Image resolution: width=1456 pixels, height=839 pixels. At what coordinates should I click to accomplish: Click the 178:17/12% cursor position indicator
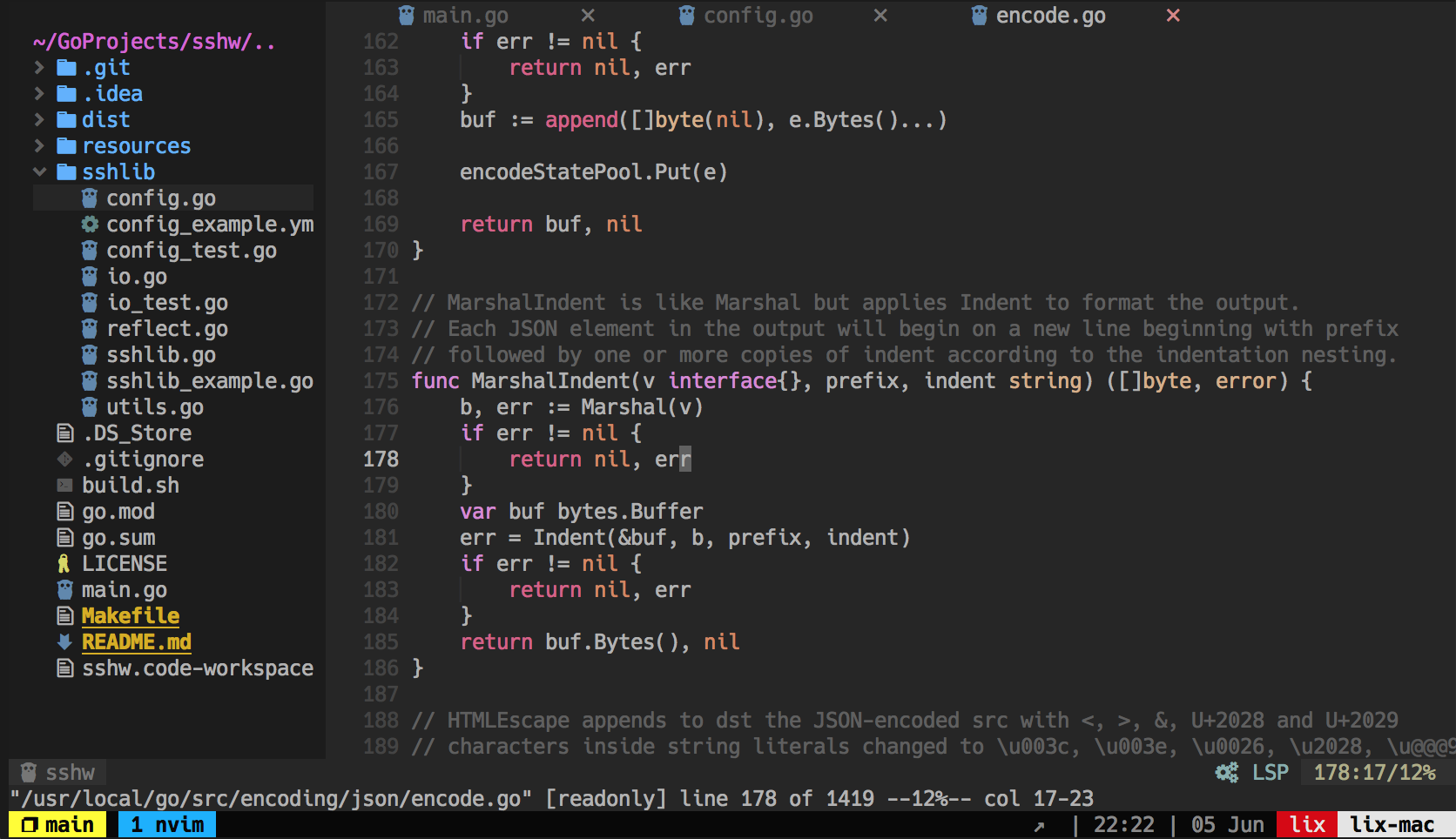click(x=1374, y=772)
